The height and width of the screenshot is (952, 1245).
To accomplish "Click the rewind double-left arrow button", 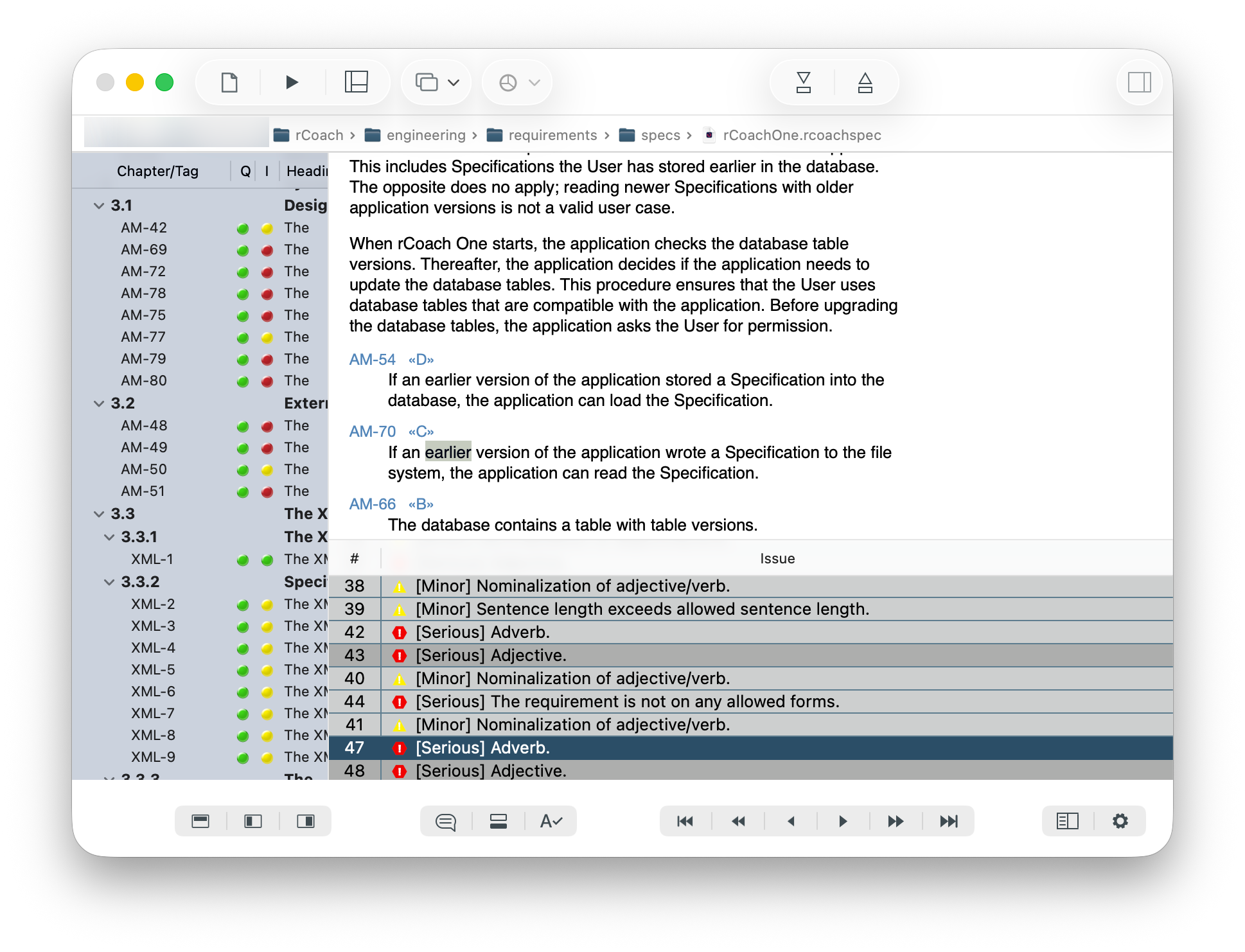I will (738, 821).
